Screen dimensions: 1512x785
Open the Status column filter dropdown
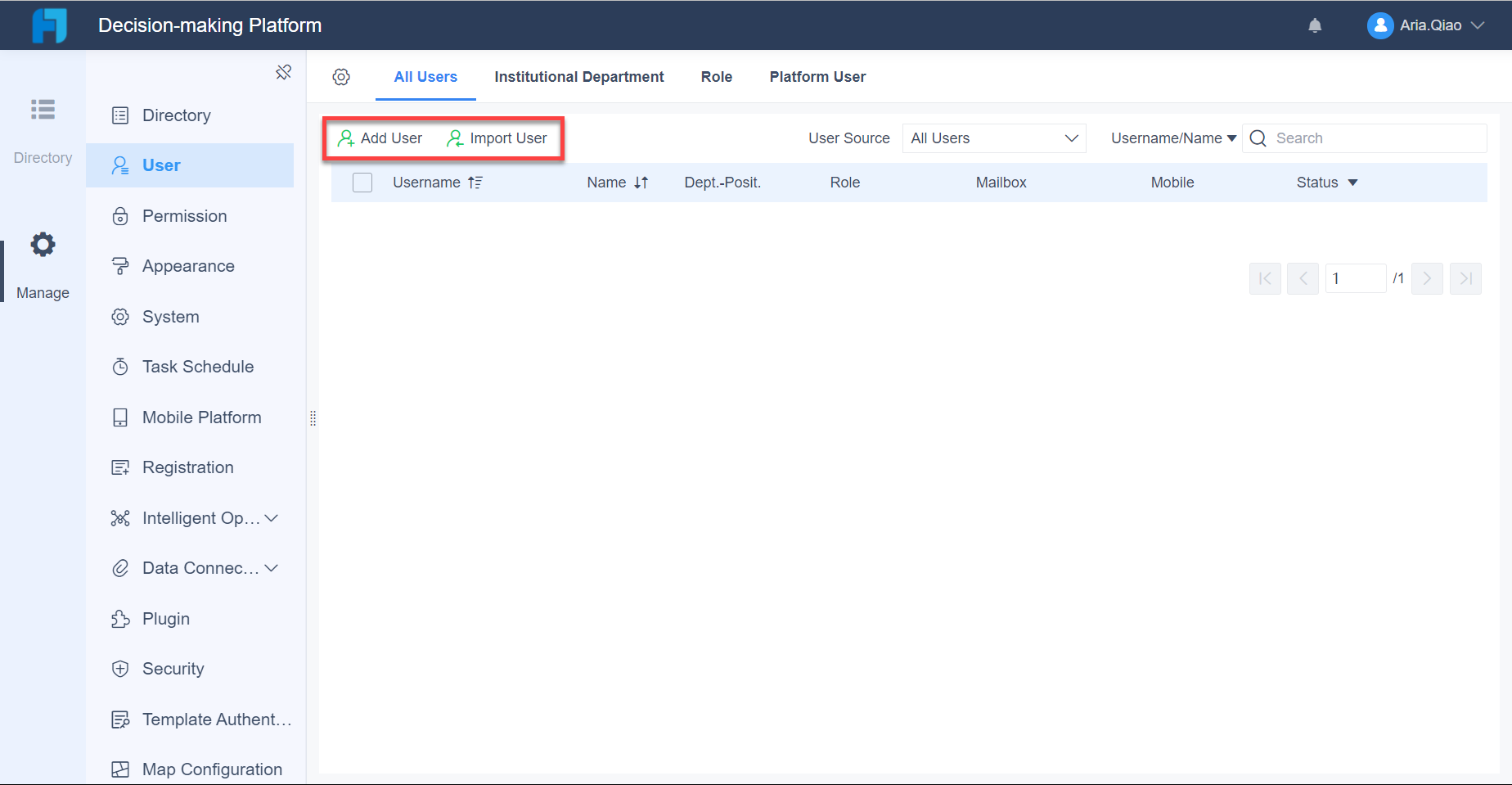click(x=1353, y=182)
